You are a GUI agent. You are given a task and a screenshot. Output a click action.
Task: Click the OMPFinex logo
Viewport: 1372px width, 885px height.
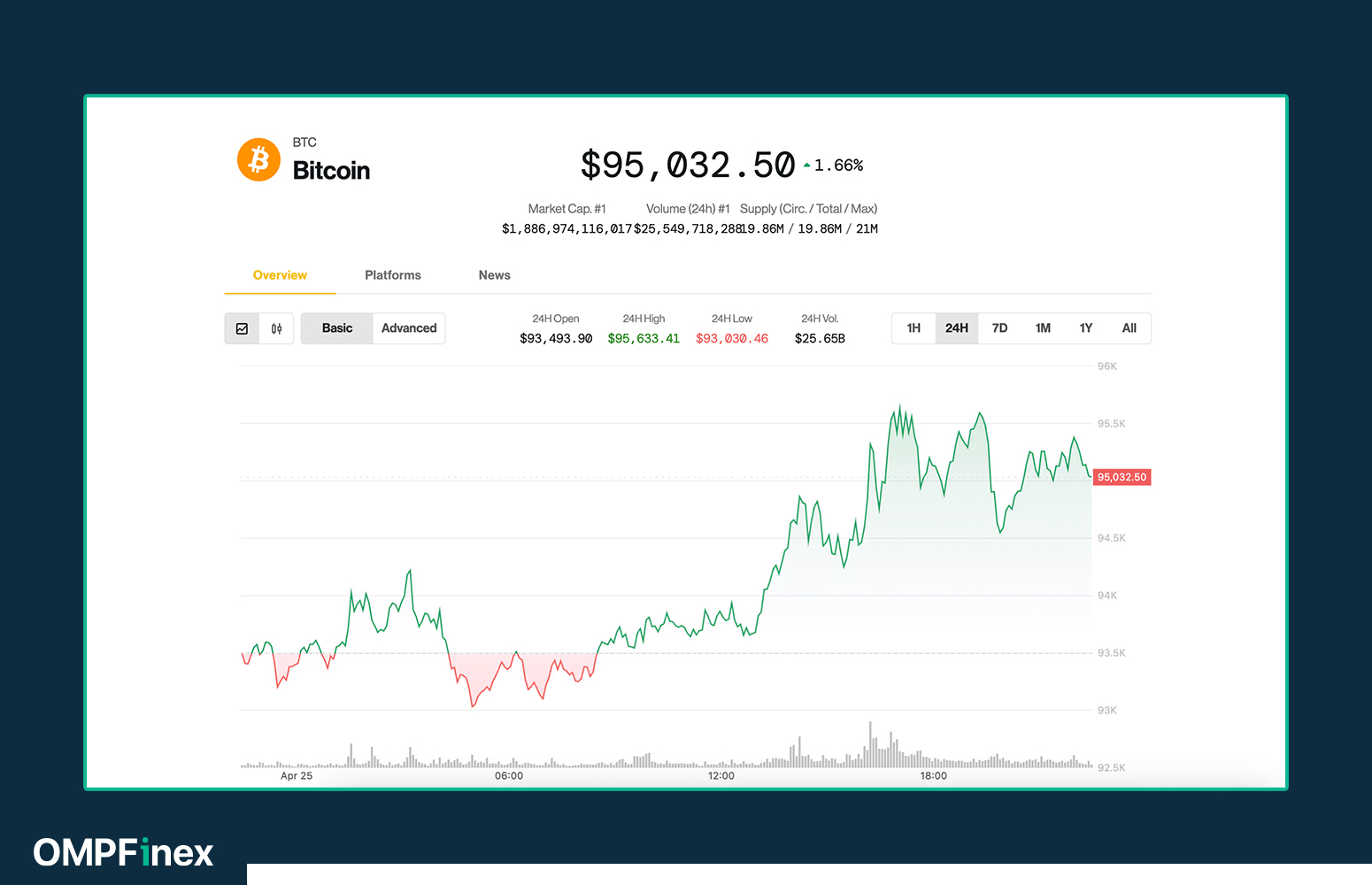[121, 852]
